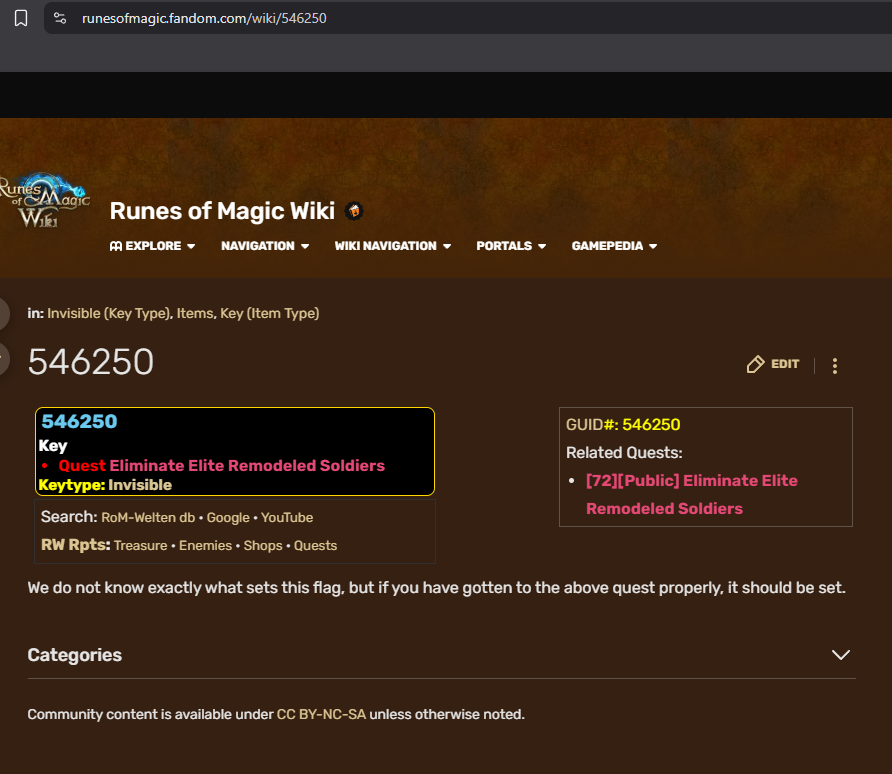Open the site information icon in address bar
Image resolution: width=892 pixels, height=774 pixels.
click(x=60, y=18)
